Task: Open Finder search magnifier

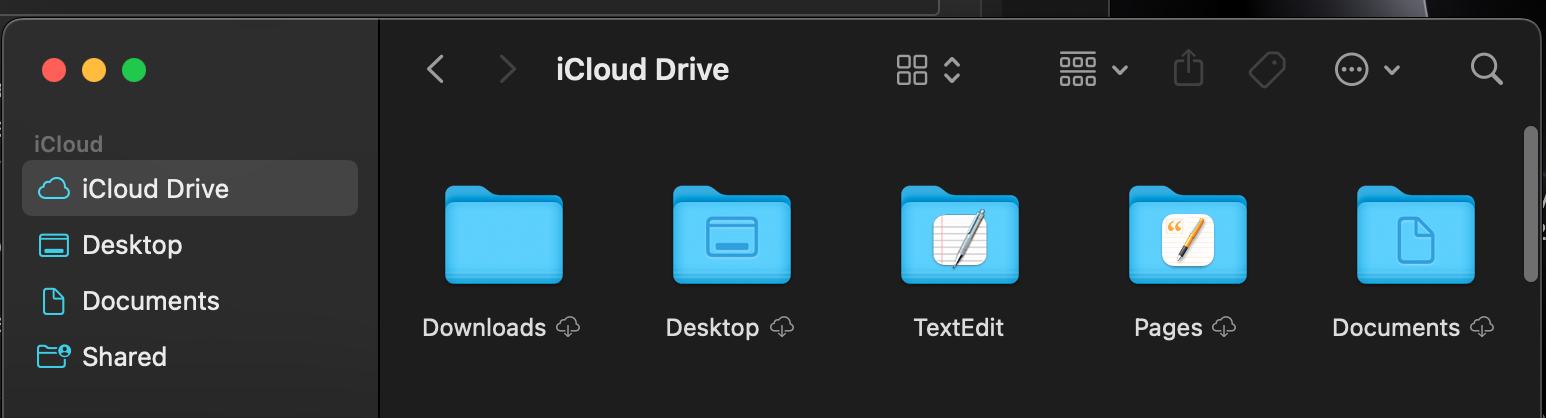Action: pos(1487,69)
